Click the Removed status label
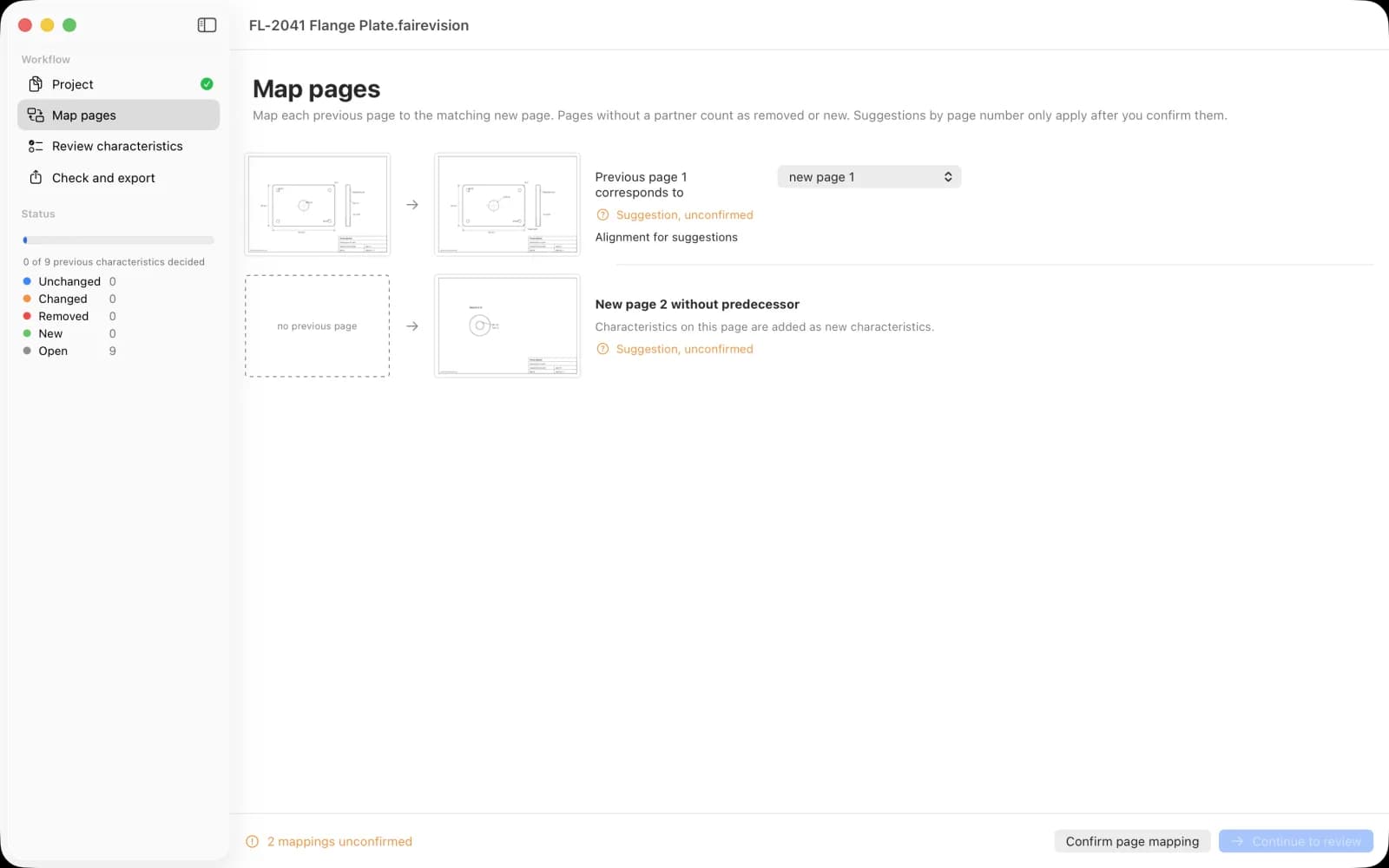The height and width of the screenshot is (868, 1389). coord(63,316)
